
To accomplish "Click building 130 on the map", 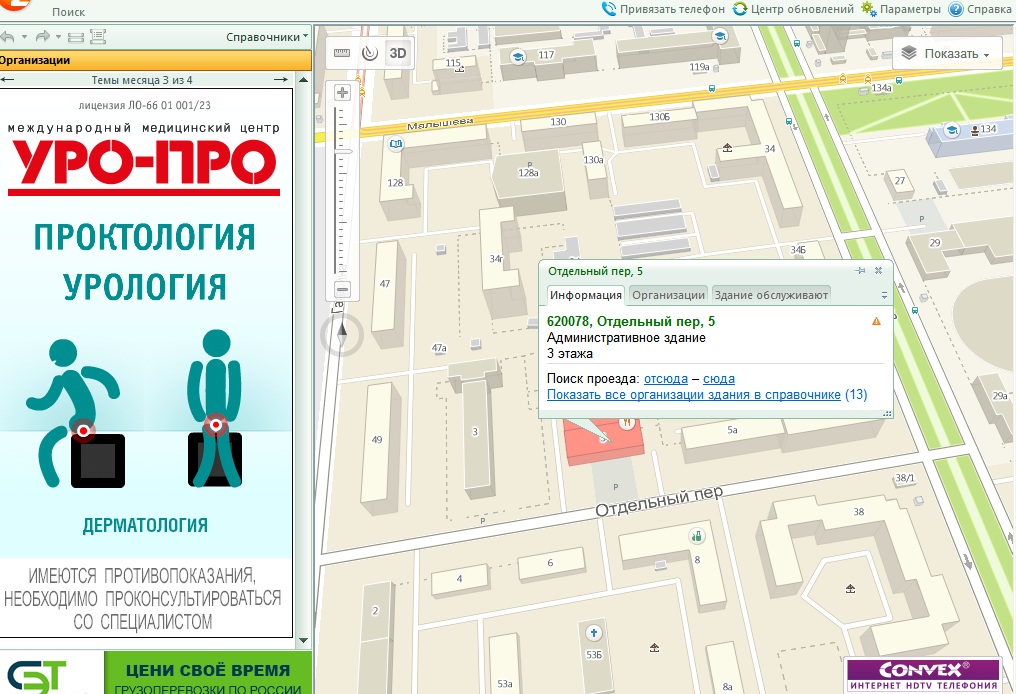I will pyautogui.click(x=558, y=122).
